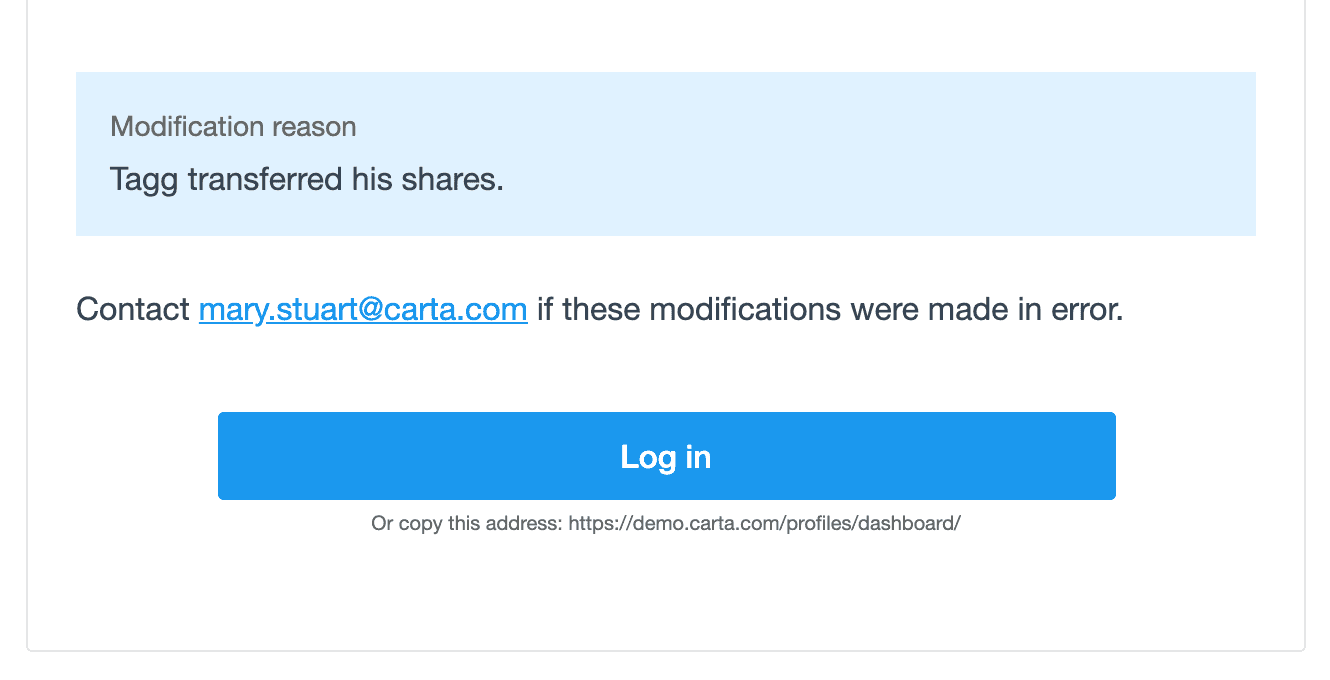Screen dimensions: 1330x680
Task: Click the word "his" in the reason text
Action: pyautogui.click(x=374, y=180)
